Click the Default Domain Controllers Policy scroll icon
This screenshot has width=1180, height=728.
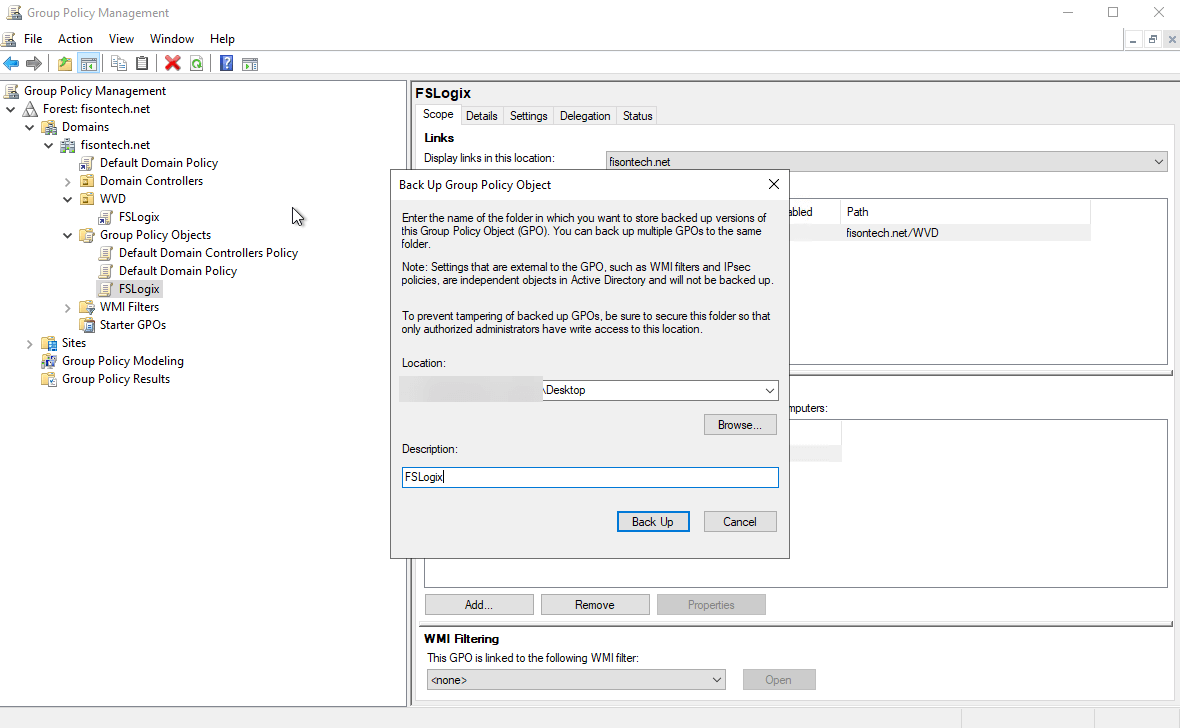pos(106,254)
